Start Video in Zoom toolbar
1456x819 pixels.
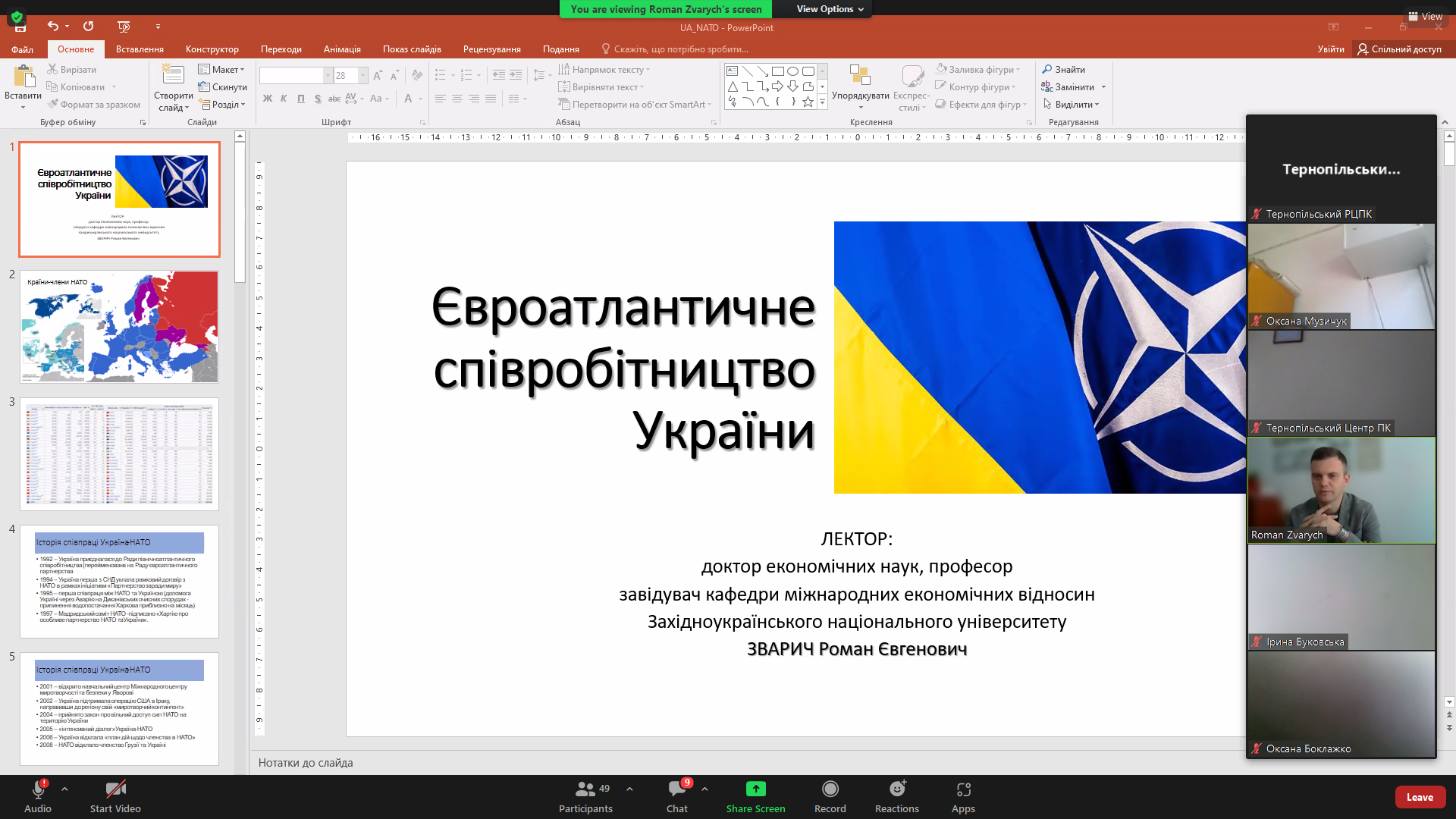click(115, 797)
